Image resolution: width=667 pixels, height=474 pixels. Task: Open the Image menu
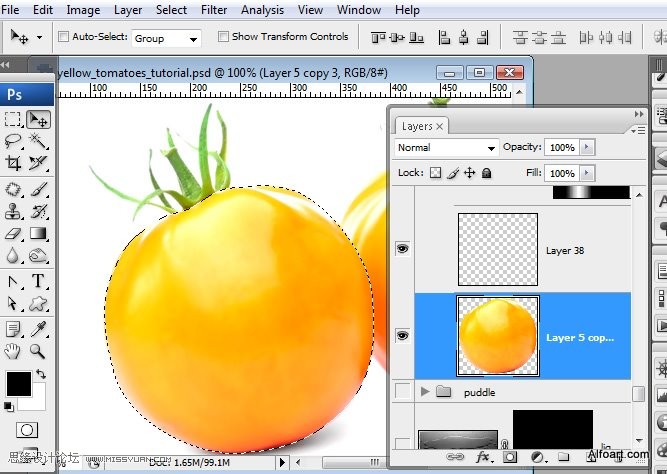[x=83, y=10]
